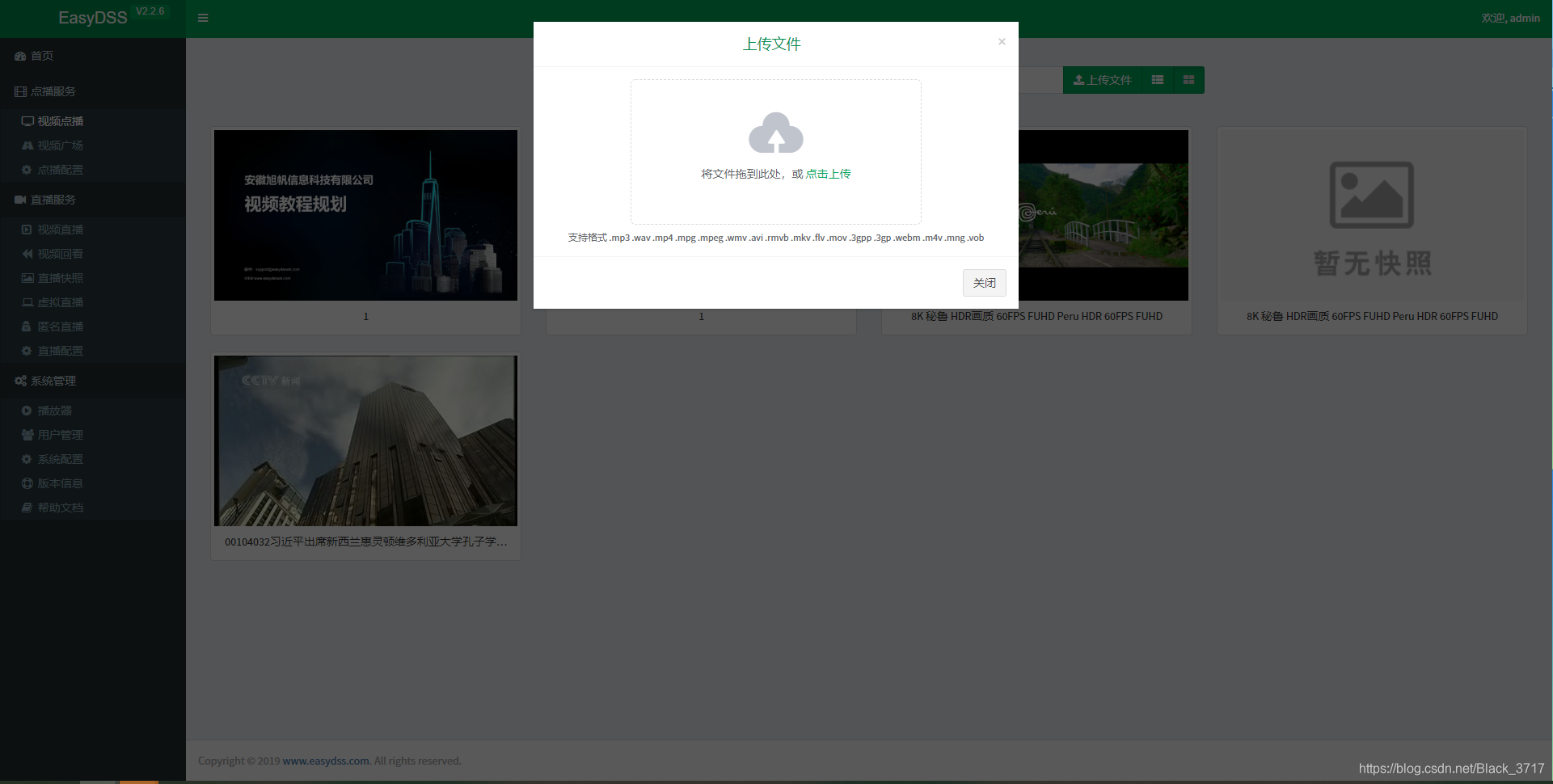
Task: Click the book icon beside 帮助文档
Action: coord(27,508)
